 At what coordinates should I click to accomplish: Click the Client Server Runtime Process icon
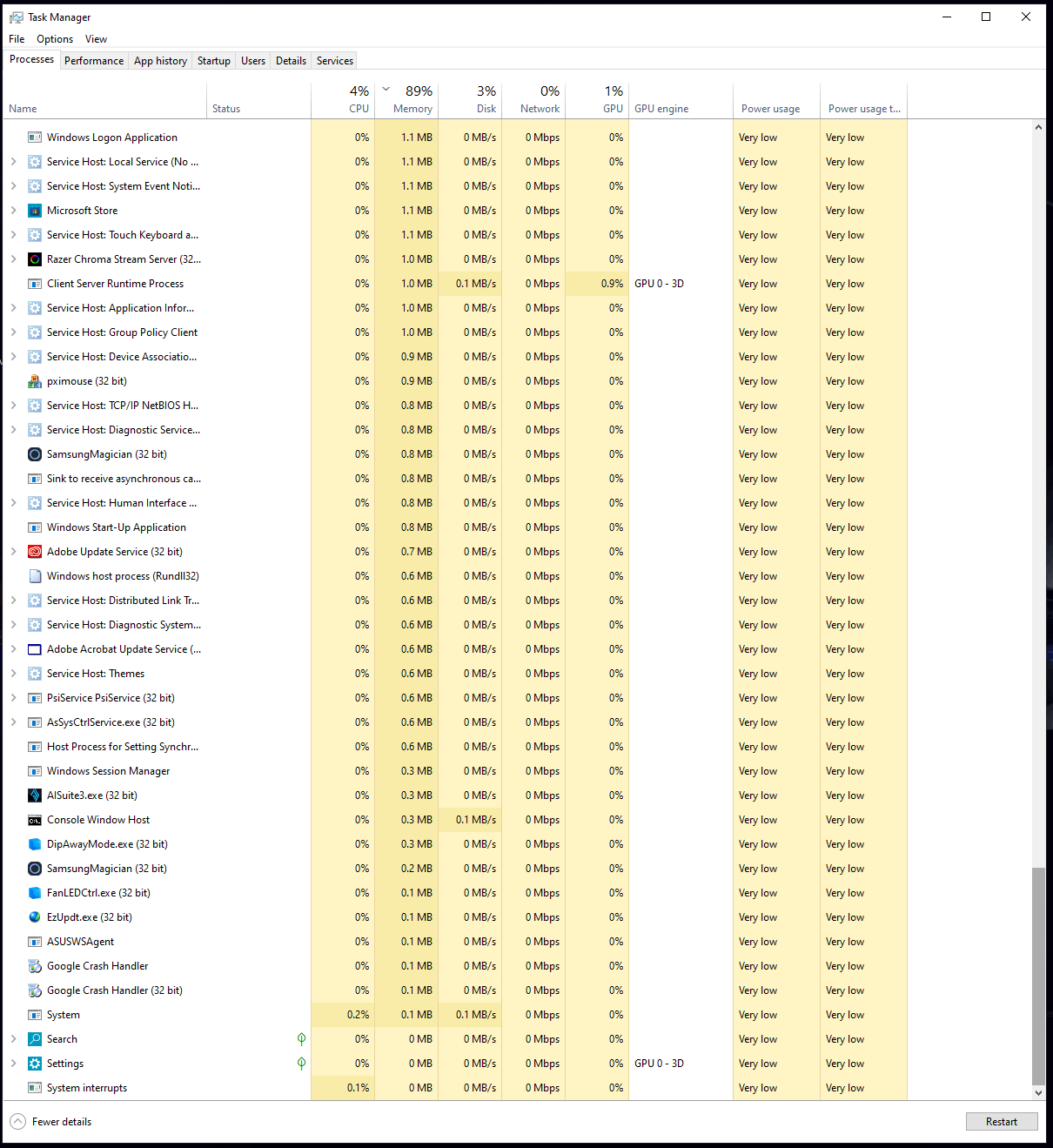(x=35, y=284)
